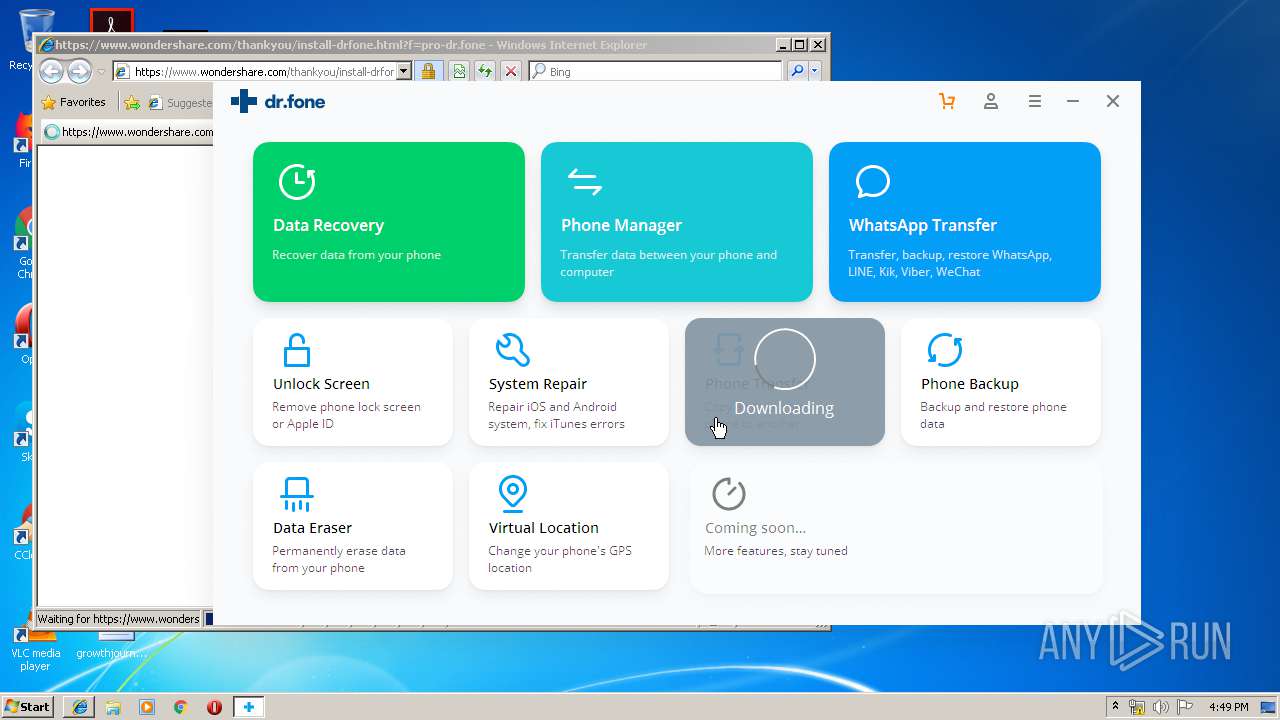
Task: Click the Phone Manager transfer arrows icon
Action: pos(584,182)
